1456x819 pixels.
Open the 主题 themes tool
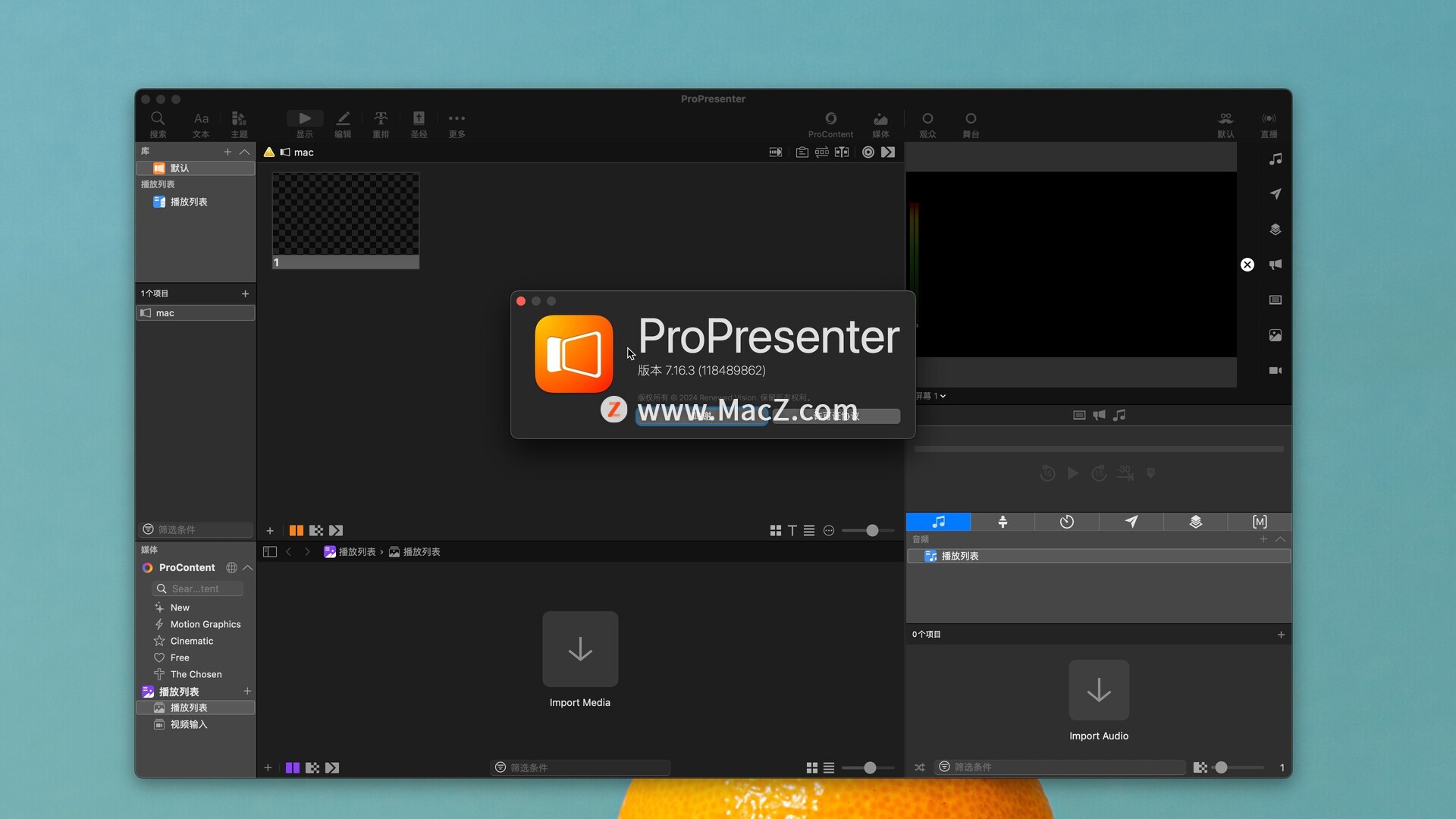point(239,124)
